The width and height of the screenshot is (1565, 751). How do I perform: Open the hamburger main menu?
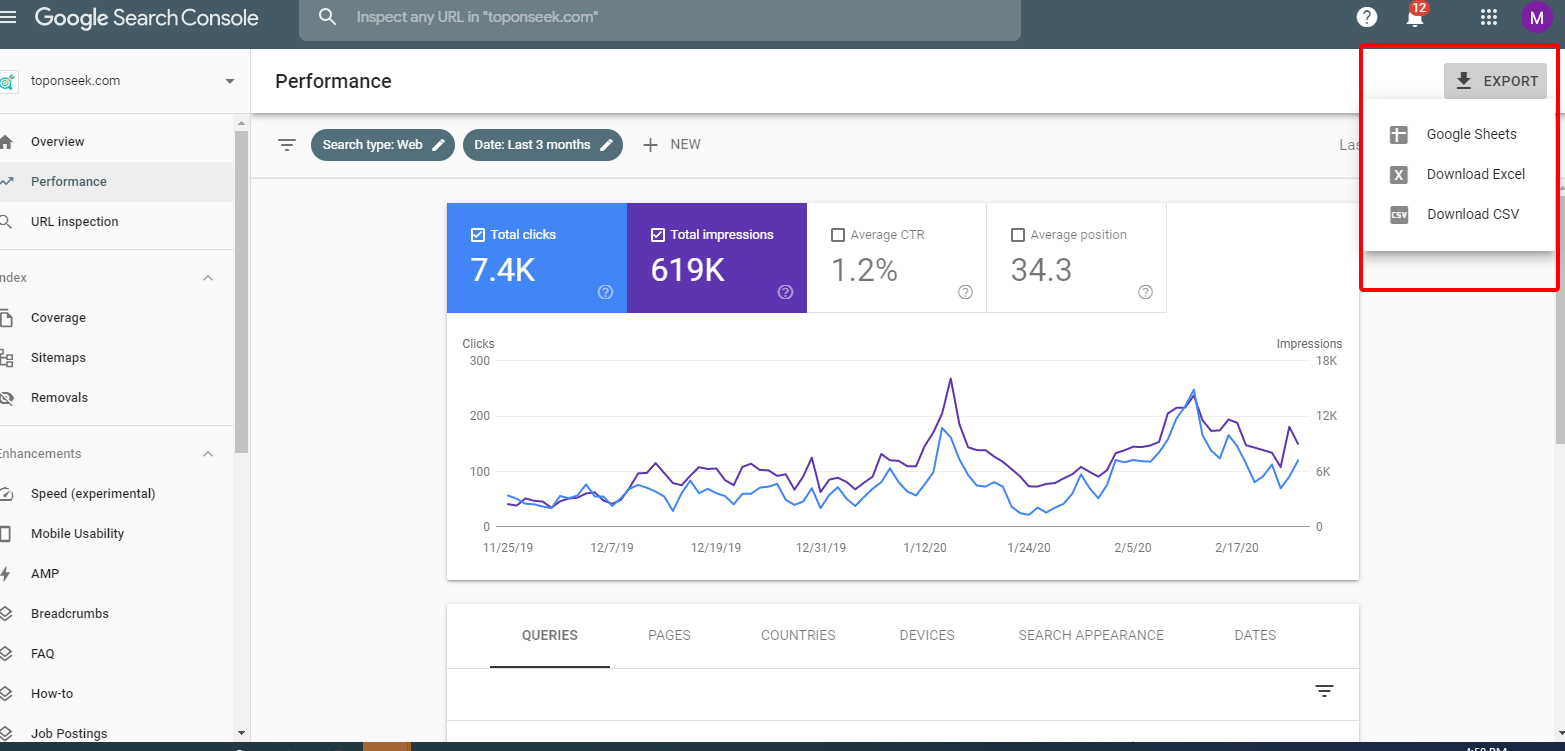[x=9, y=17]
